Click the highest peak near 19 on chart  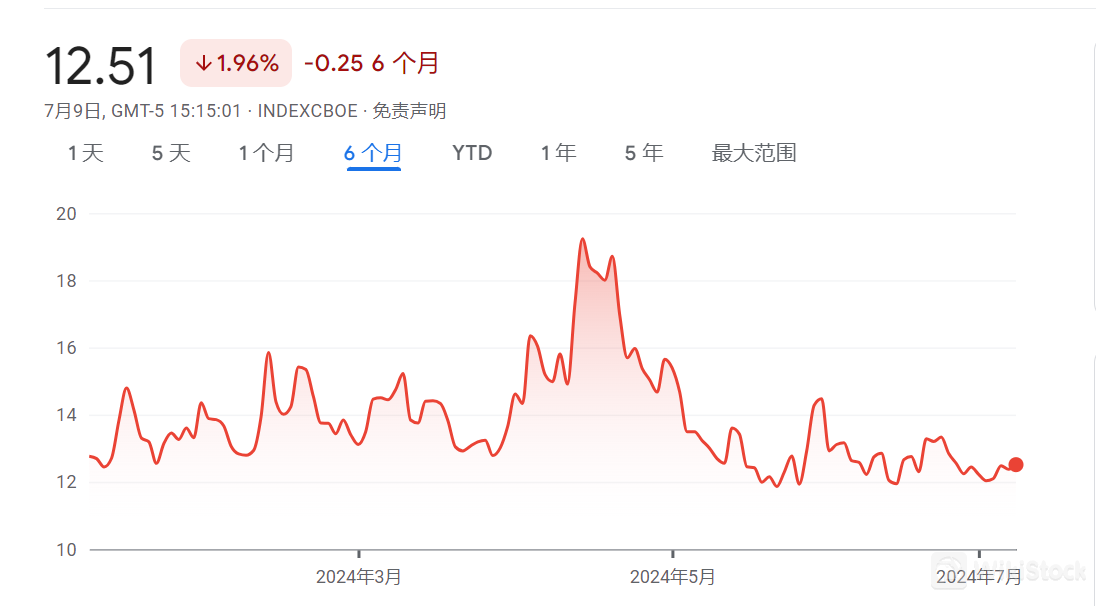coord(582,240)
